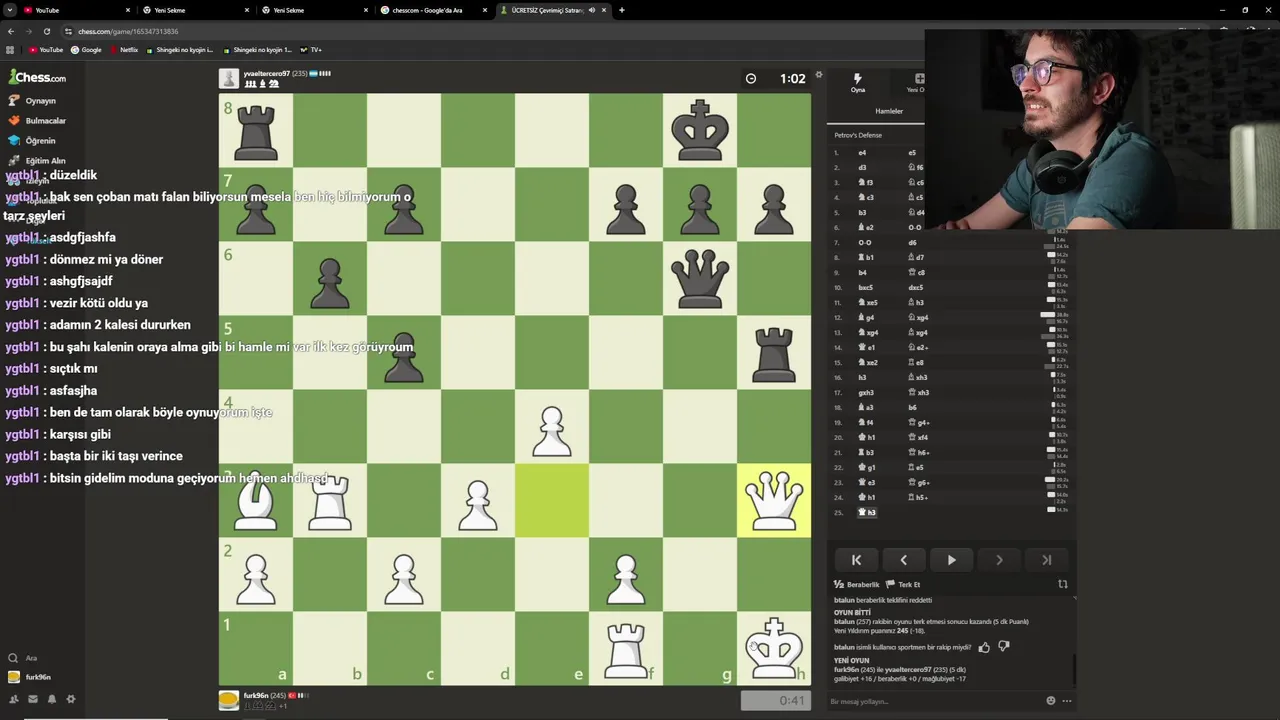Give a thumbs down for opponent btalun
Screen dimensions: 1280x720
click(1004, 647)
